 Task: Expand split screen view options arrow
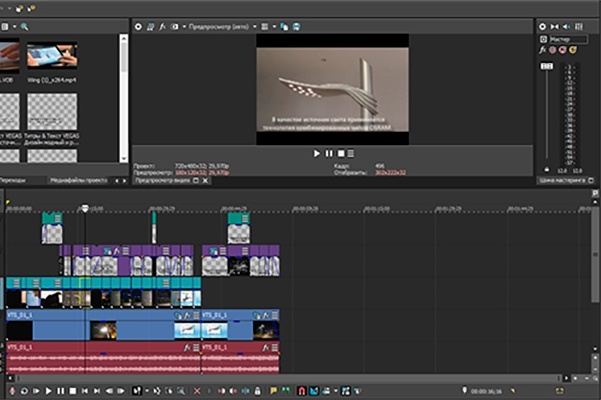184,26
